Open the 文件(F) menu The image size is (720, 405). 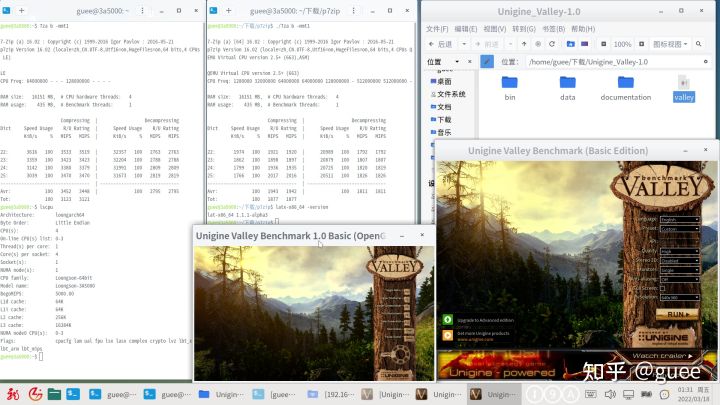tap(437, 29)
